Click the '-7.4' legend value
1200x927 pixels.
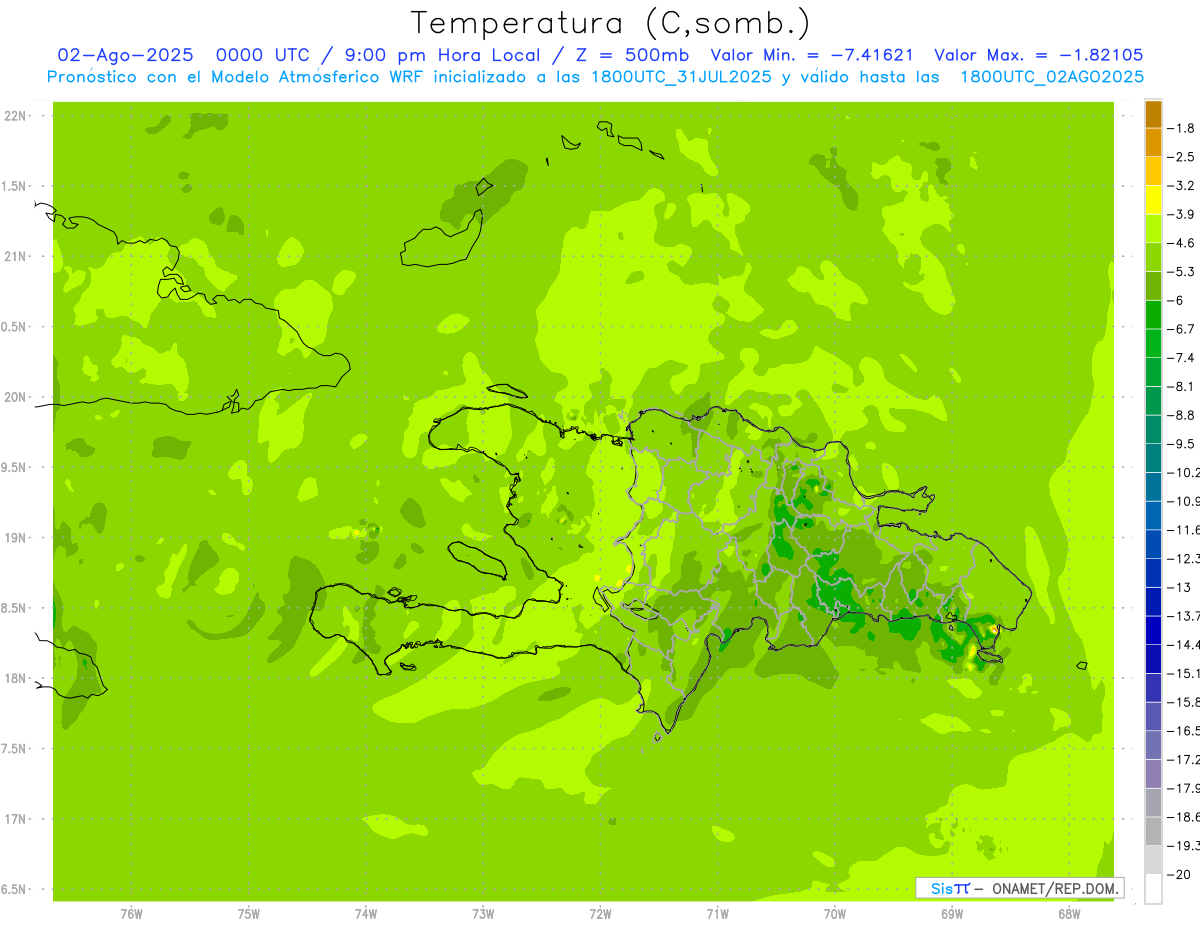[x=1180, y=357]
